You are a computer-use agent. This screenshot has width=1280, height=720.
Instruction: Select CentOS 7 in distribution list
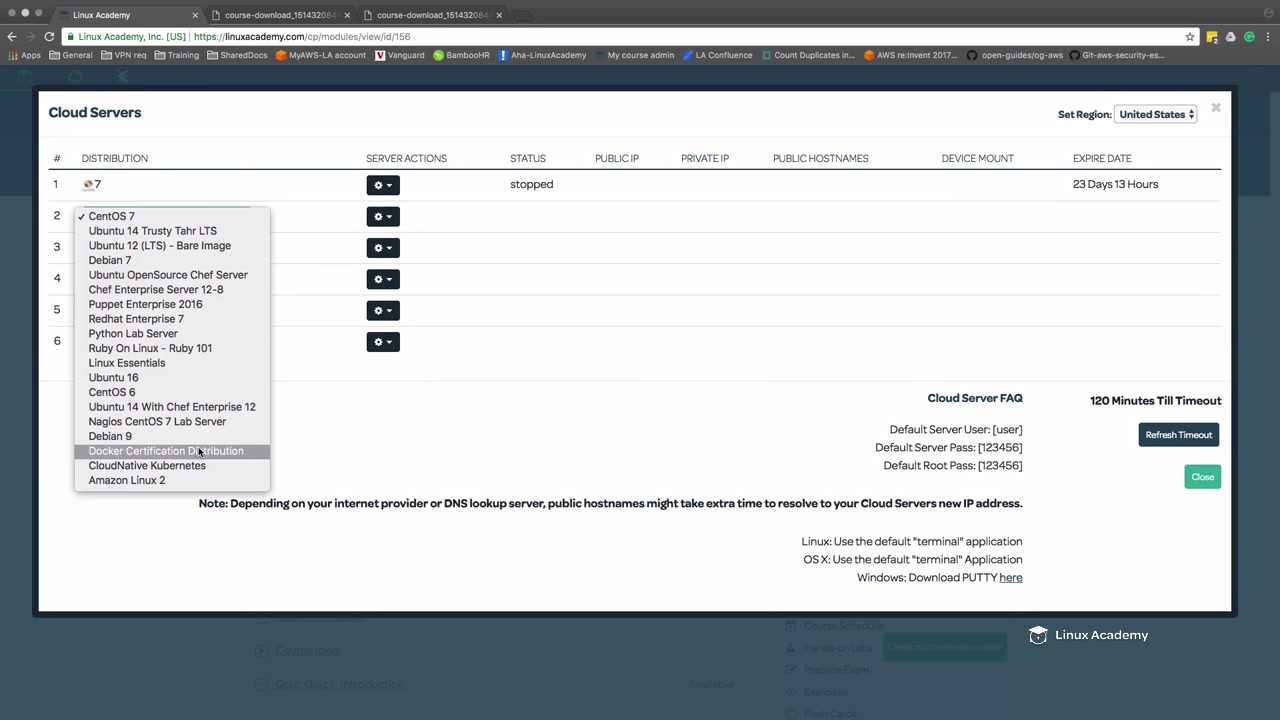click(x=172, y=216)
